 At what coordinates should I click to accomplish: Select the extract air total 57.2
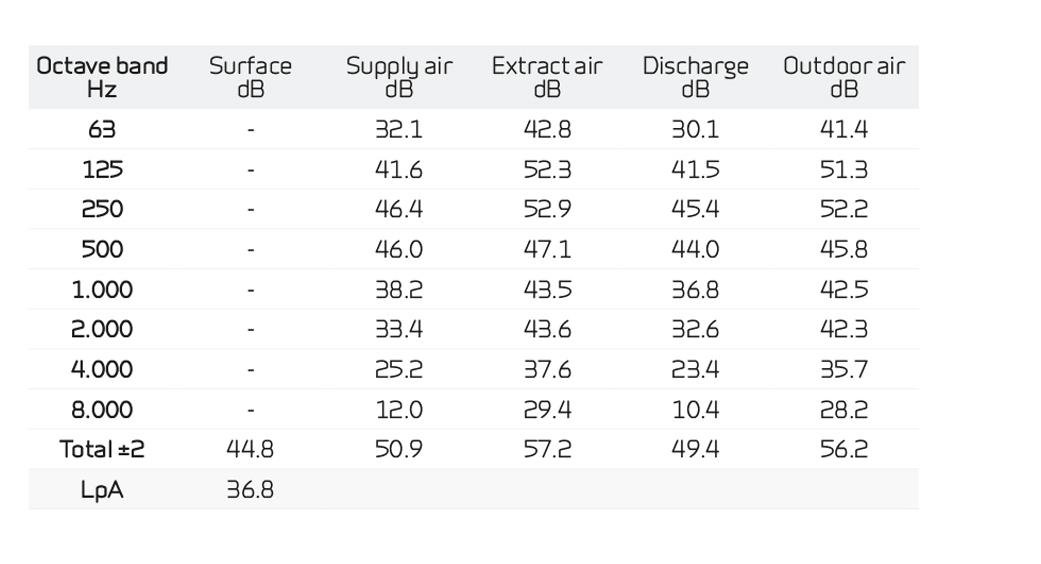[547, 449]
